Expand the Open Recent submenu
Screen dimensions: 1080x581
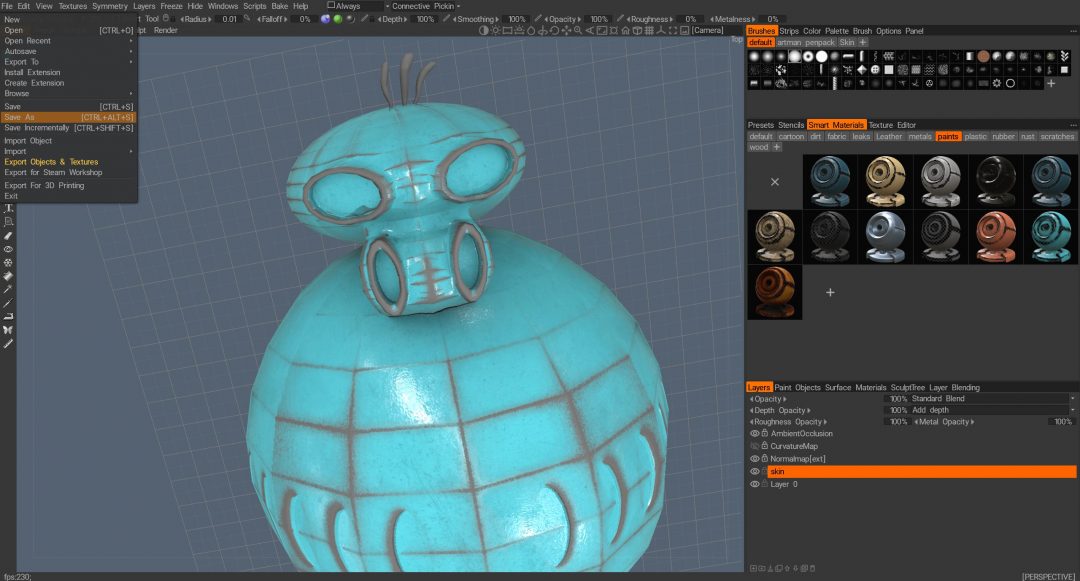(x=69, y=41)
